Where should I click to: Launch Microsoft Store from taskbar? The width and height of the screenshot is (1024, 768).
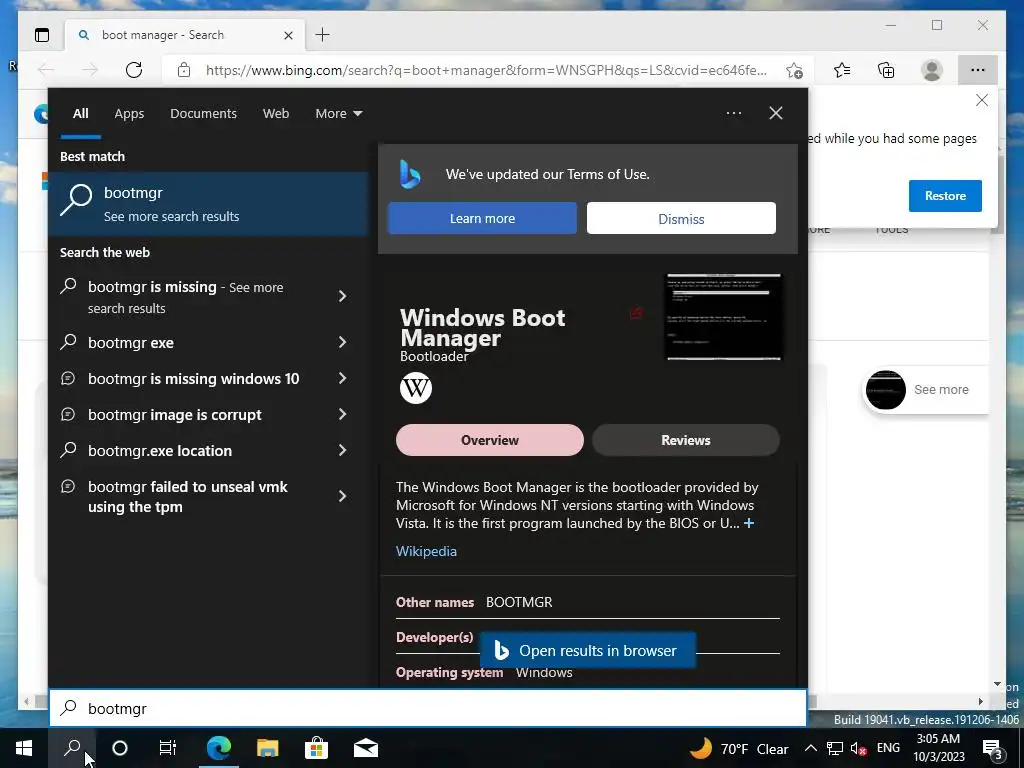316,748
